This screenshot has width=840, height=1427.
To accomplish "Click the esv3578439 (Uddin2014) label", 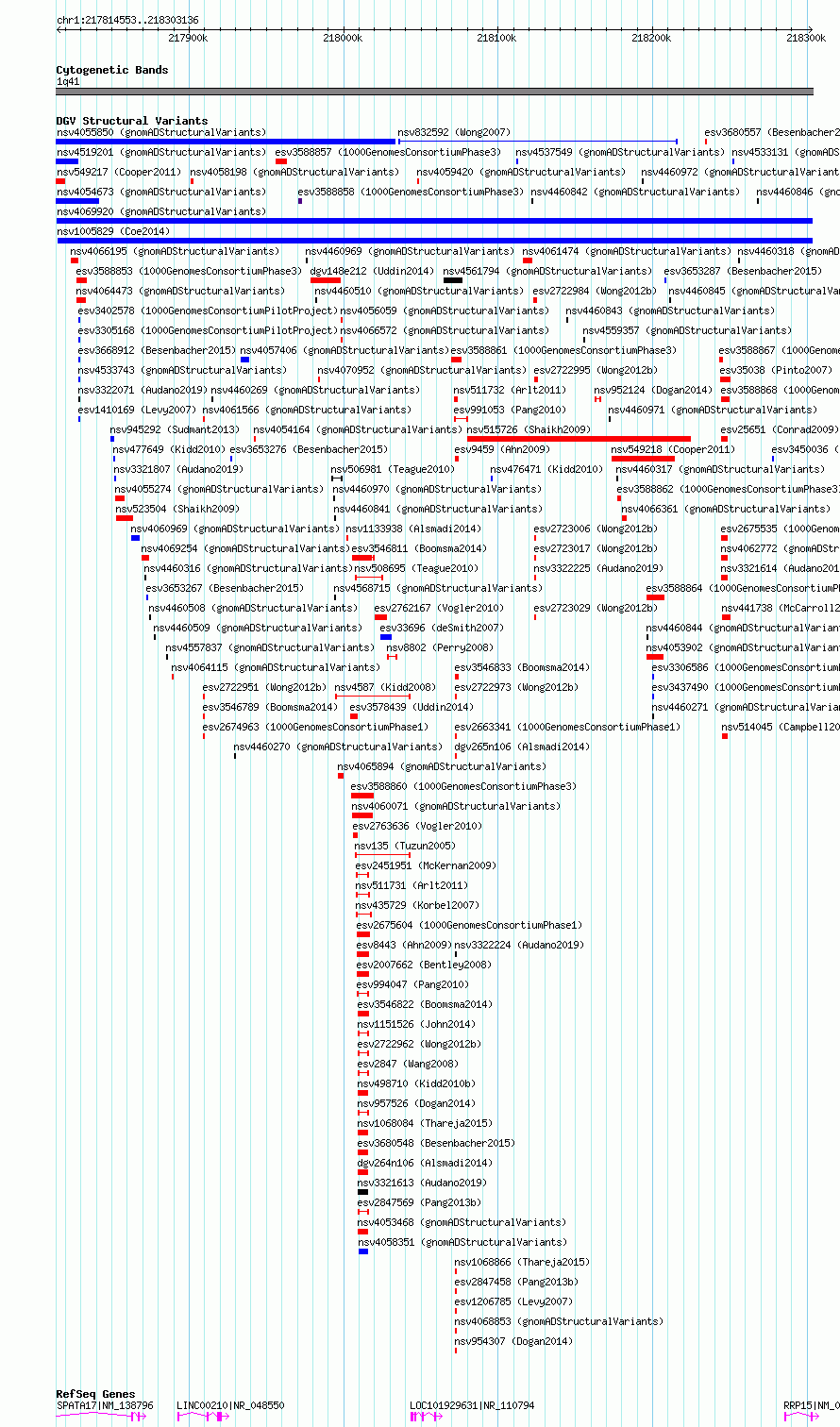I will [x=412, y=707].
